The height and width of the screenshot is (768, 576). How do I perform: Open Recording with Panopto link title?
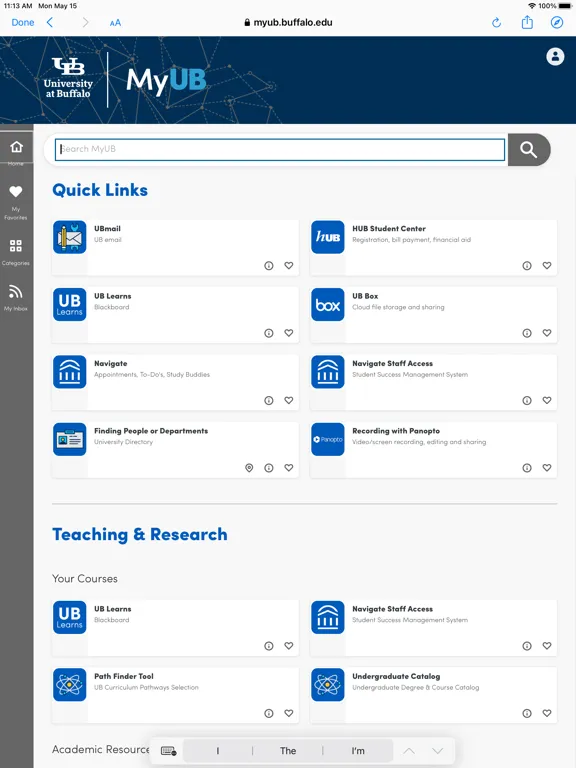point(396,431)
